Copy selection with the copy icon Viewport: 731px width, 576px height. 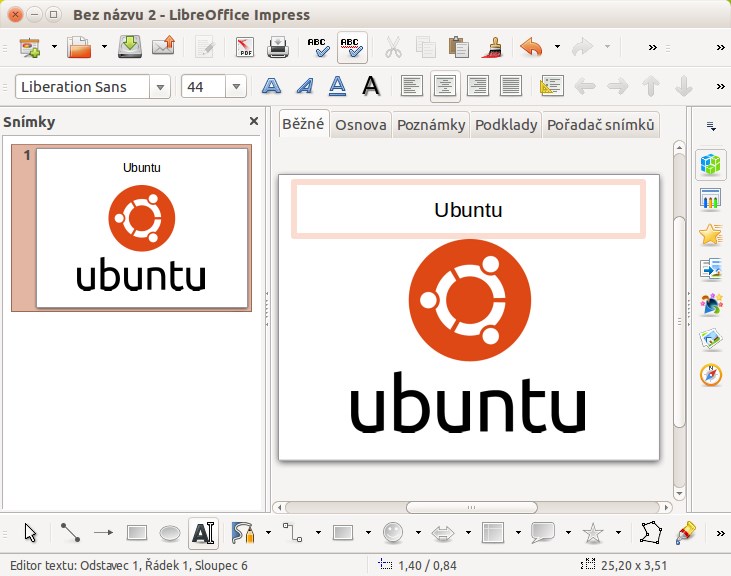coord(425,48)
